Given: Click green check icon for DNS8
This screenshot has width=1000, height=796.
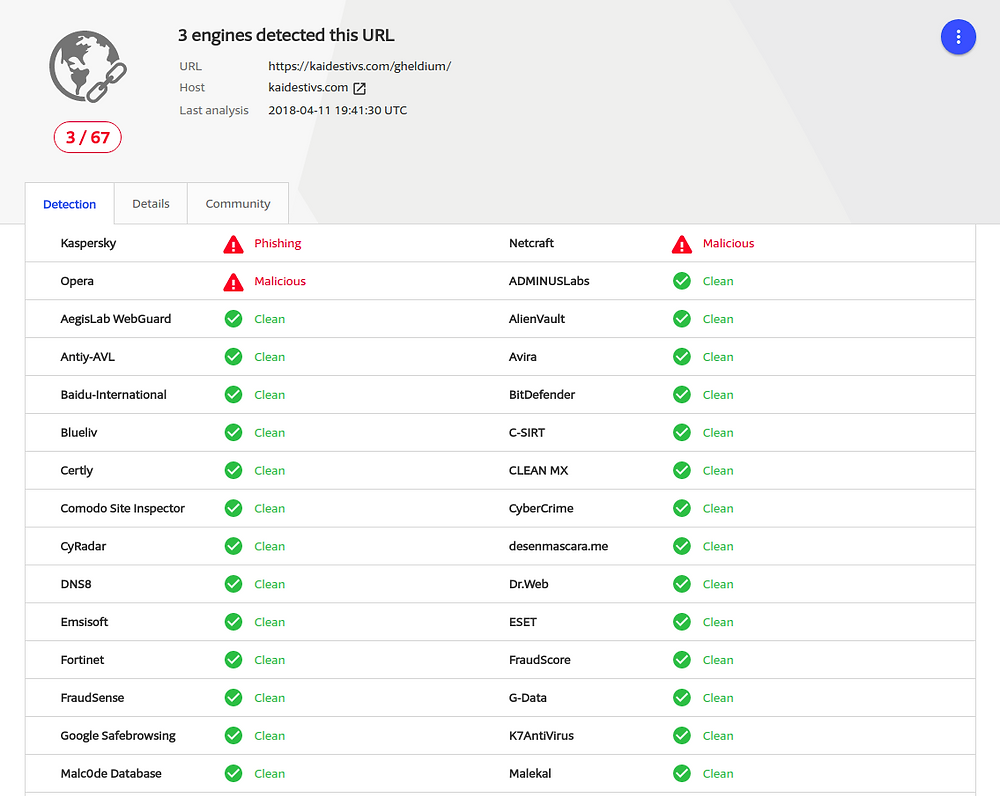Looking at the screenshot, I should click(233, 584).
